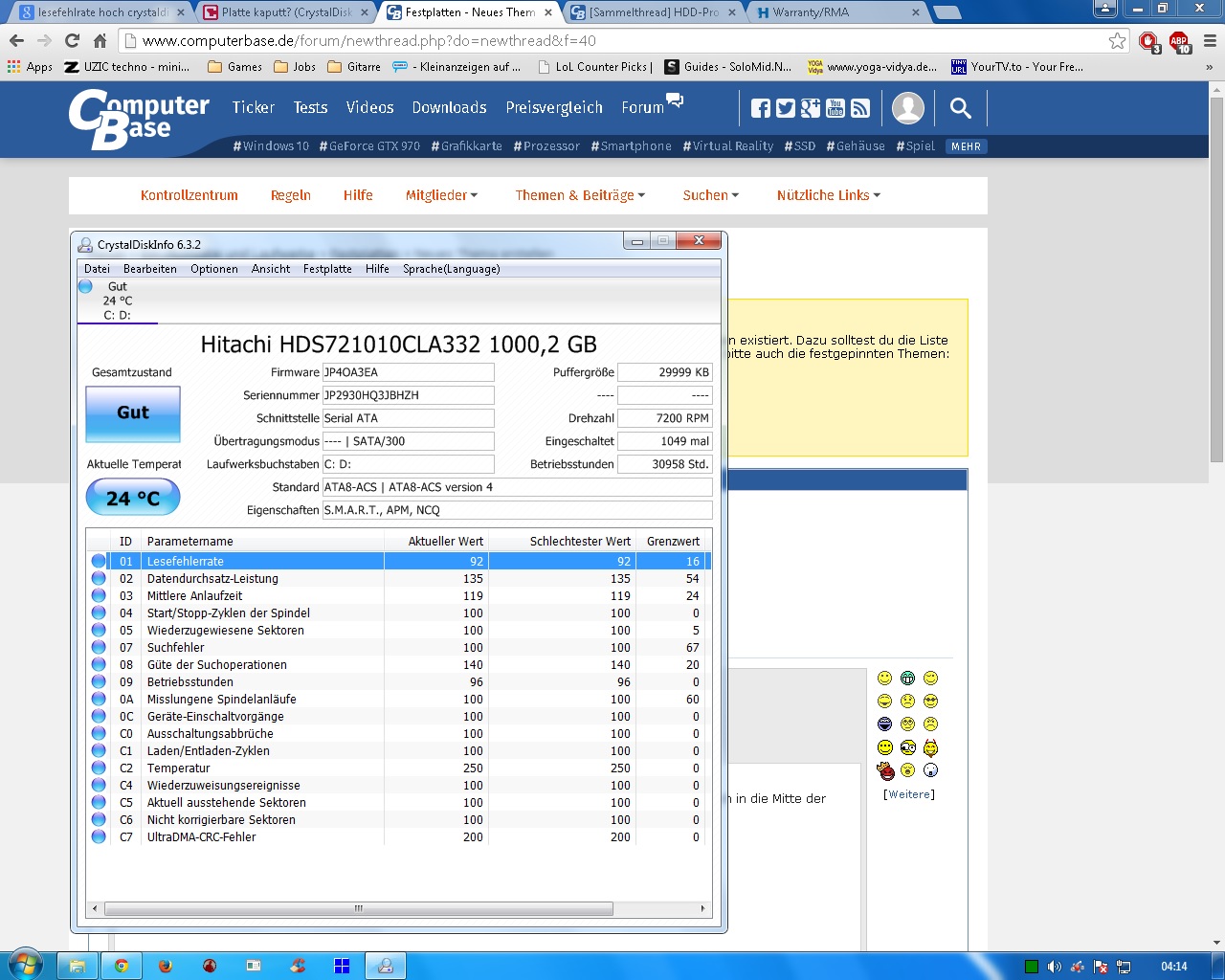Open the Preisvergleich nav link
This screenshot has width=1225, height=980.
pos(554,108)
